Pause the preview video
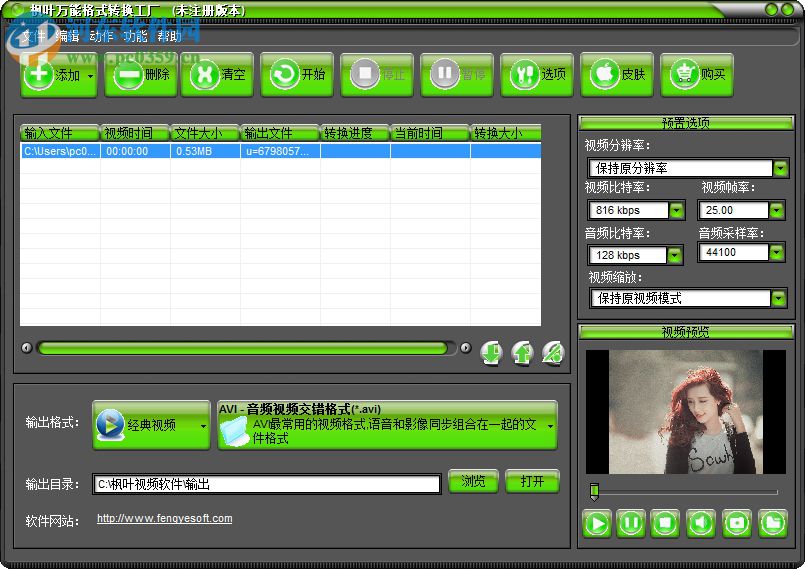 631,524
